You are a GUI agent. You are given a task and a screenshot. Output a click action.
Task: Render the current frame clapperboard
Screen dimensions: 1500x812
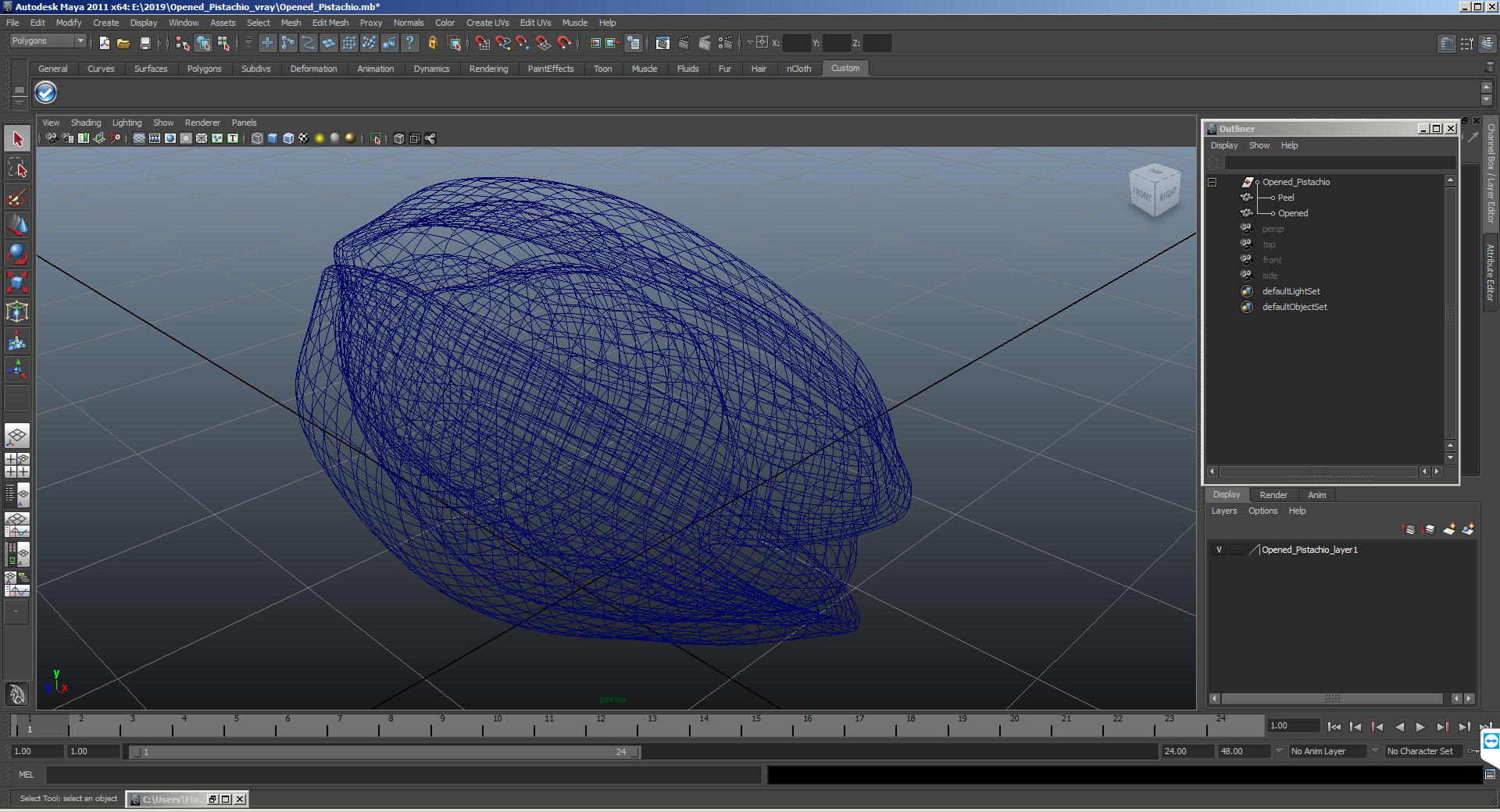(x=684, y=43)
